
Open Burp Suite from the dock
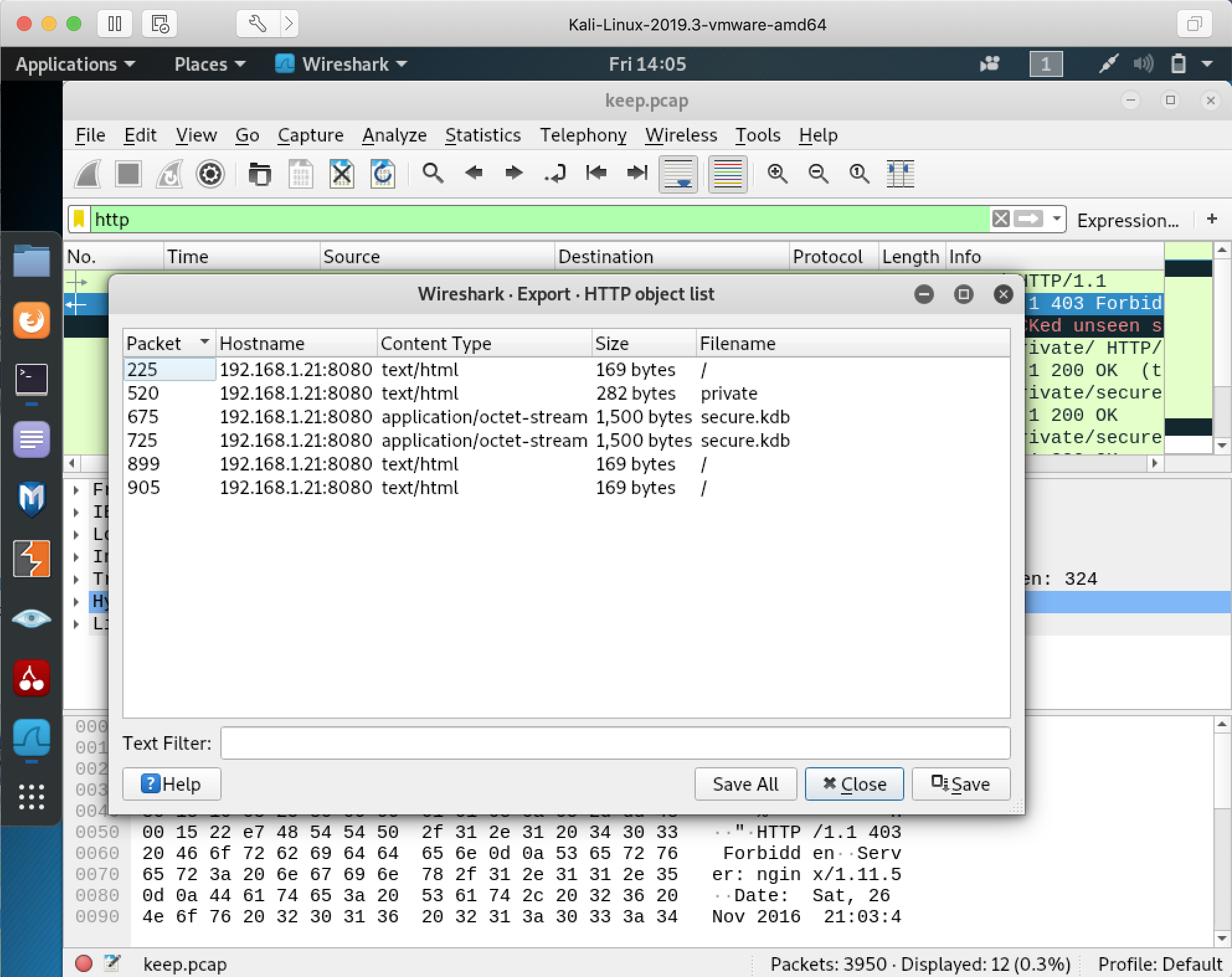(x=32, y=558)
